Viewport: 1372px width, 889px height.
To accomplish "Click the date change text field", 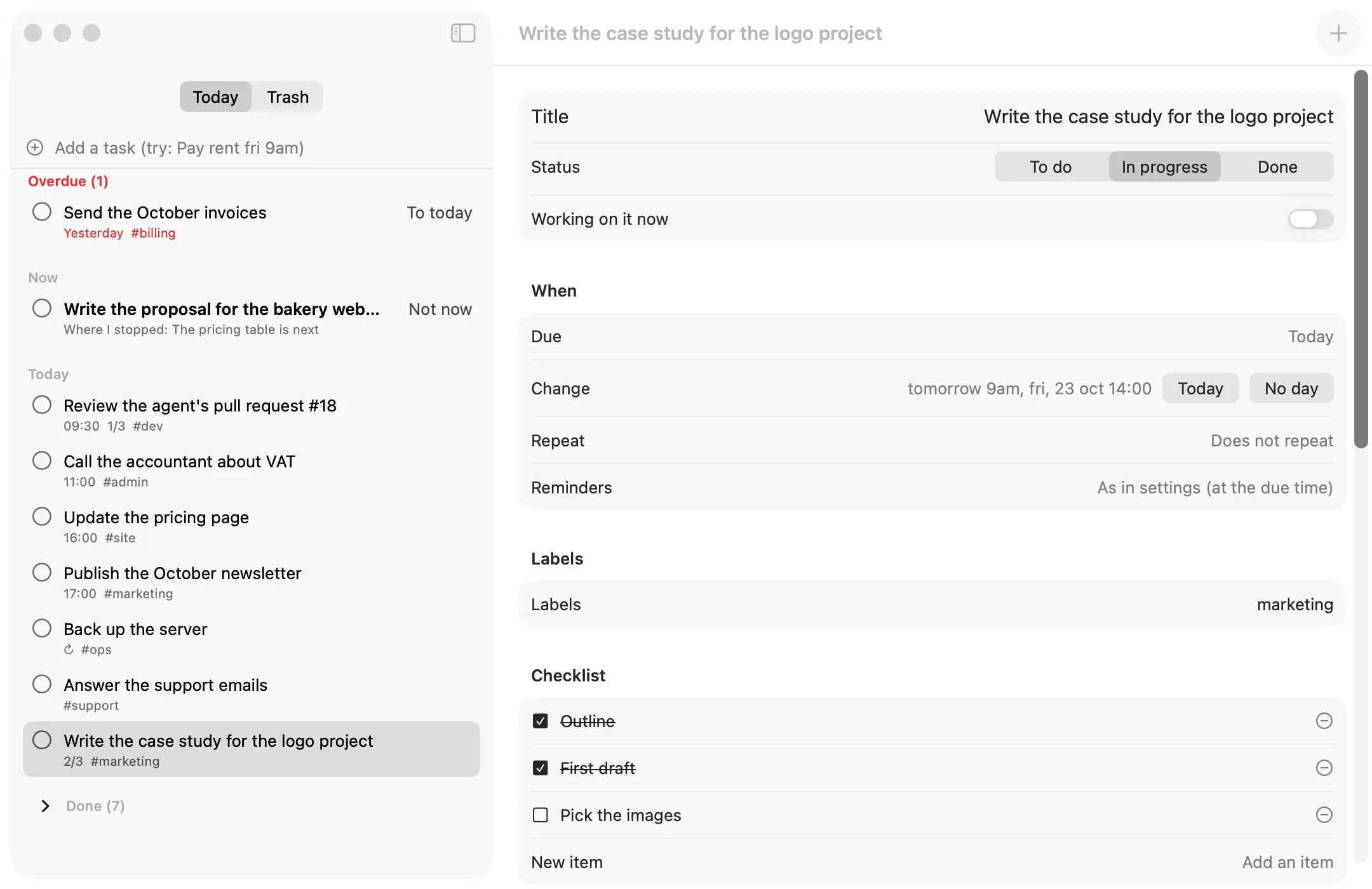I will pos(1030,389).
